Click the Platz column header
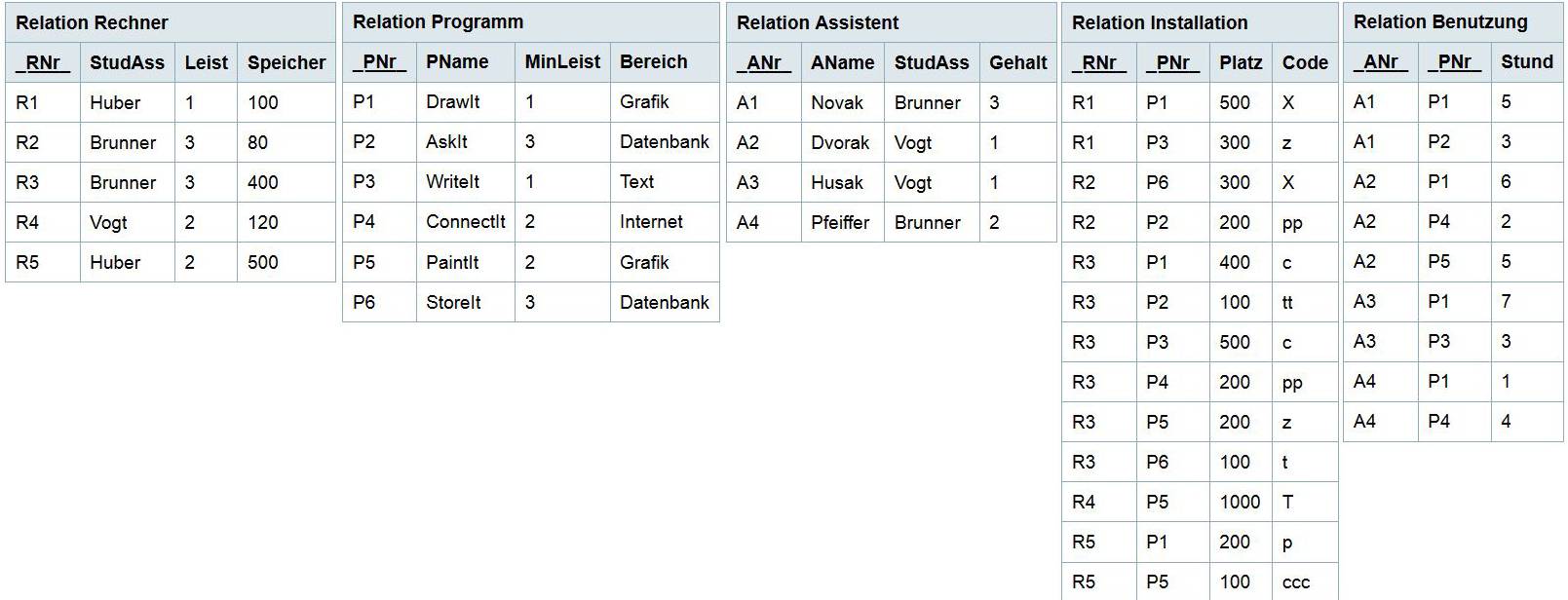This screenshot has width=1568, height=600. tap(1240, 62)
